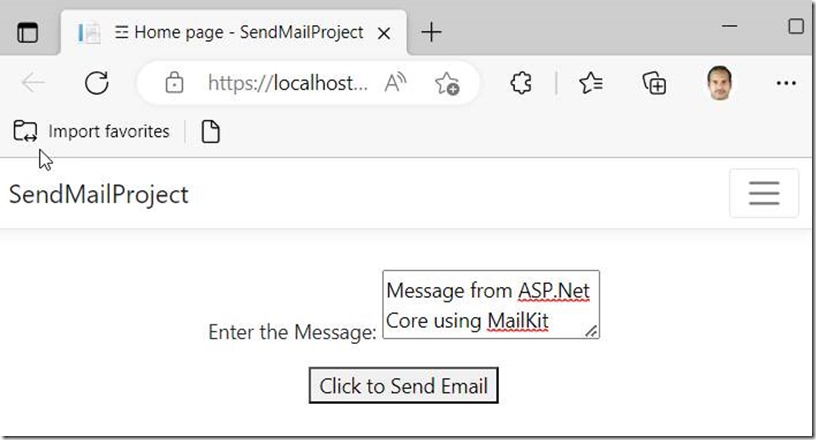The height and width of the screenshot is (440, 816).
Task: Open the user profile avatar
Action: click(720, 83)
